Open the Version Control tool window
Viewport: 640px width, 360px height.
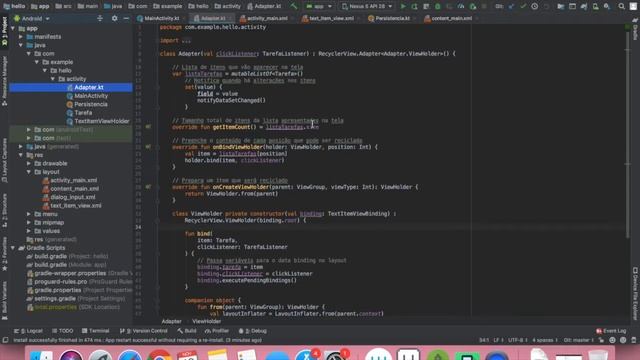tap(144, 331)
